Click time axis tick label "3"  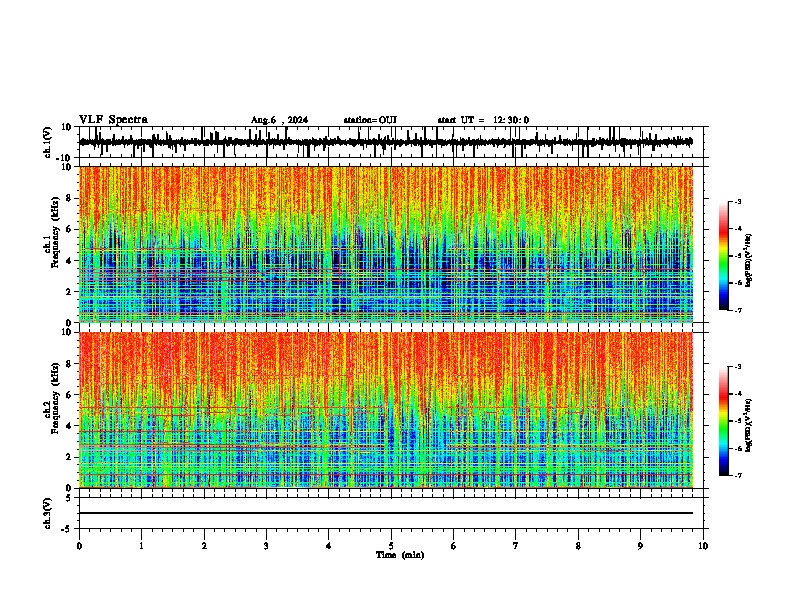[x=266, y=546]
